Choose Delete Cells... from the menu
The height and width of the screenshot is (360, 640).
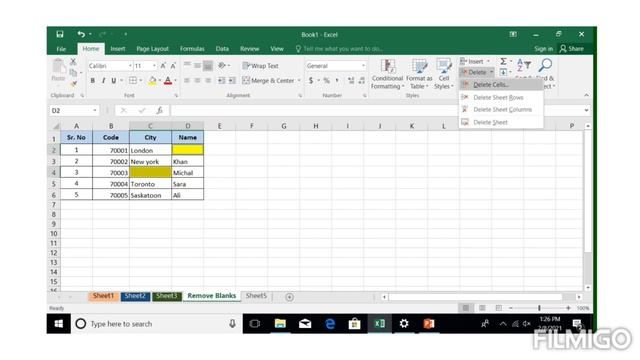(x=501, y=85)
